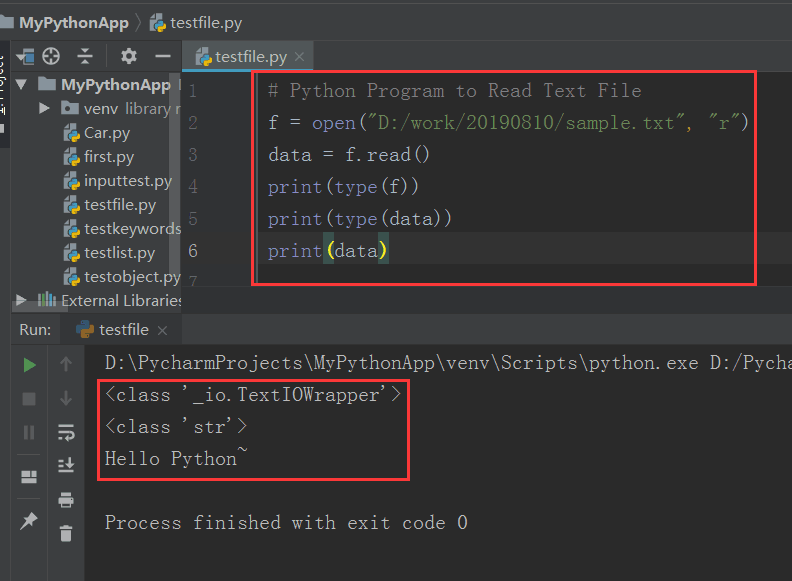
Task: Click the 'Run:' panel label
Action: [x=35, y=330]
